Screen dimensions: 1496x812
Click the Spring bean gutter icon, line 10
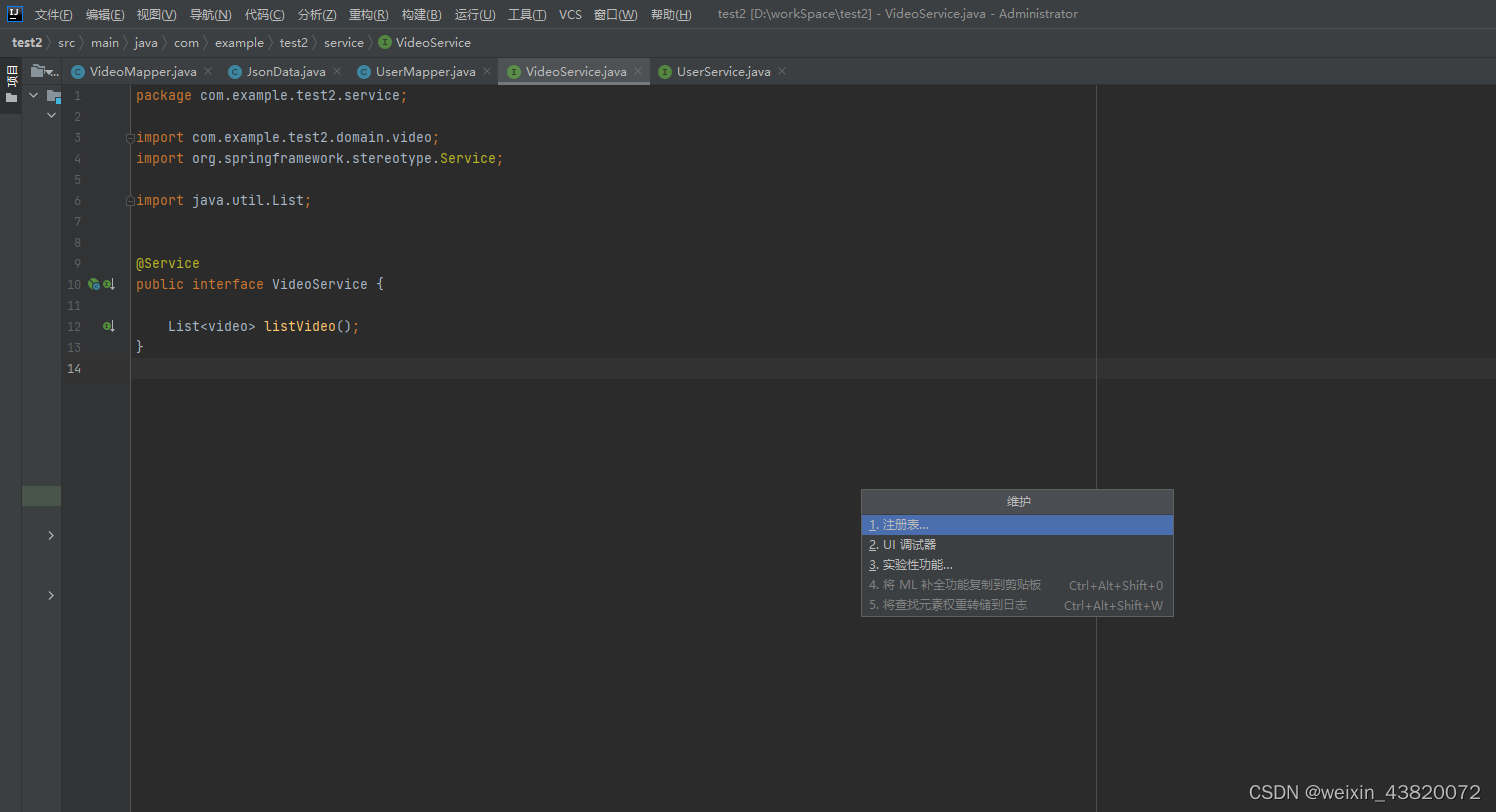coord(94,285)
